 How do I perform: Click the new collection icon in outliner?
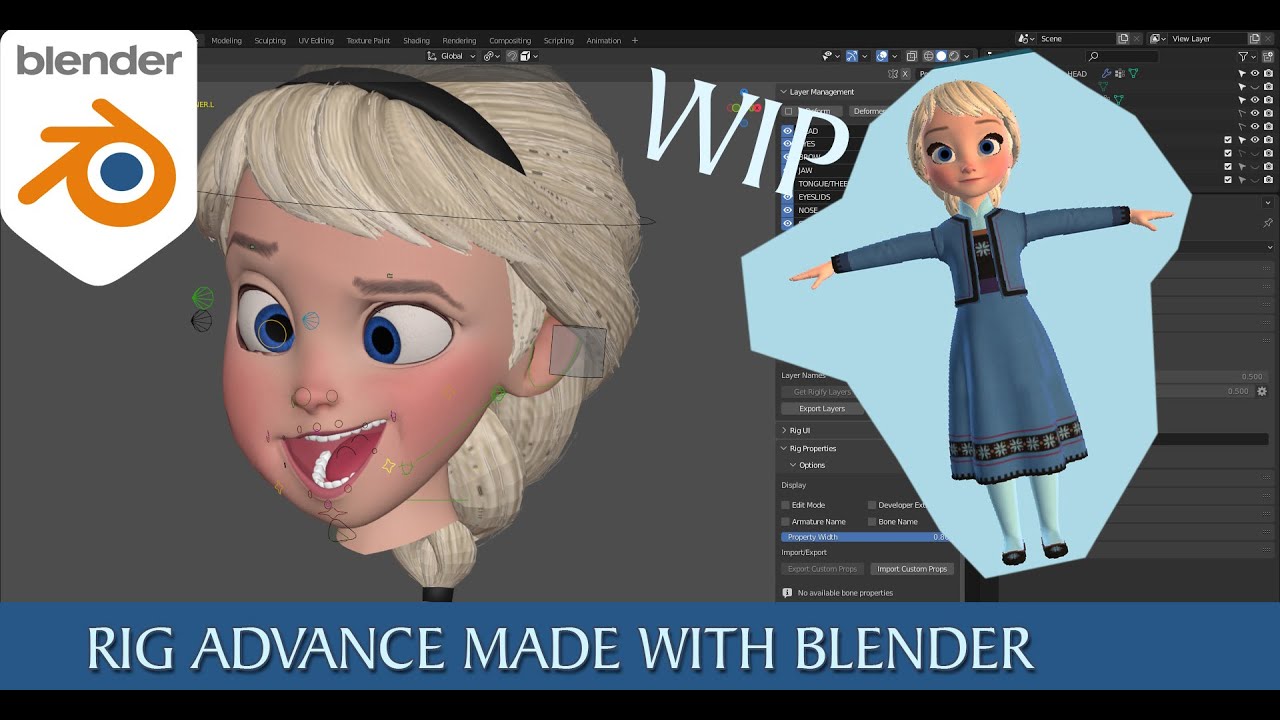point(1268,56)
